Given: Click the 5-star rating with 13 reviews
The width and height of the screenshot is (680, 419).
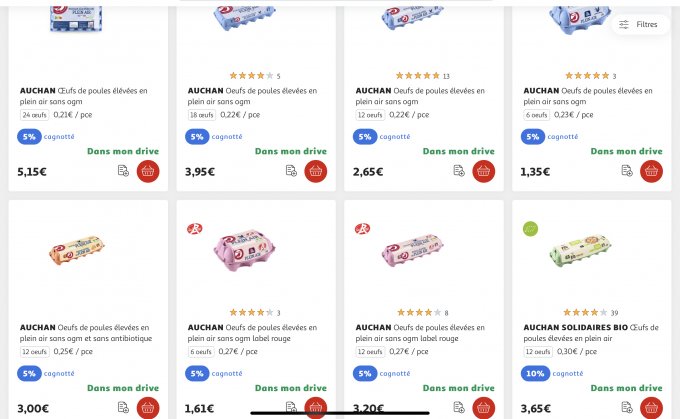Looking at the screenshot, I should pyautogui.click(x=418, y=76).
